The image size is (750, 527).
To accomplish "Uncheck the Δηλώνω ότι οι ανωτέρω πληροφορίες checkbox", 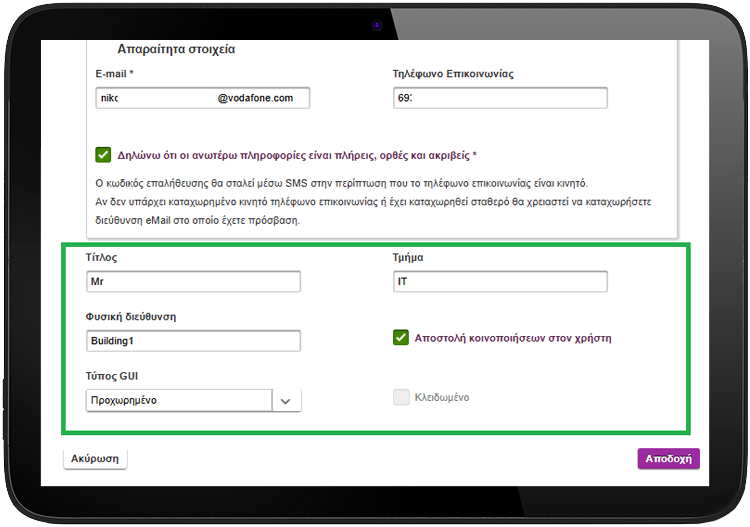I will click(x=103, y=155).
